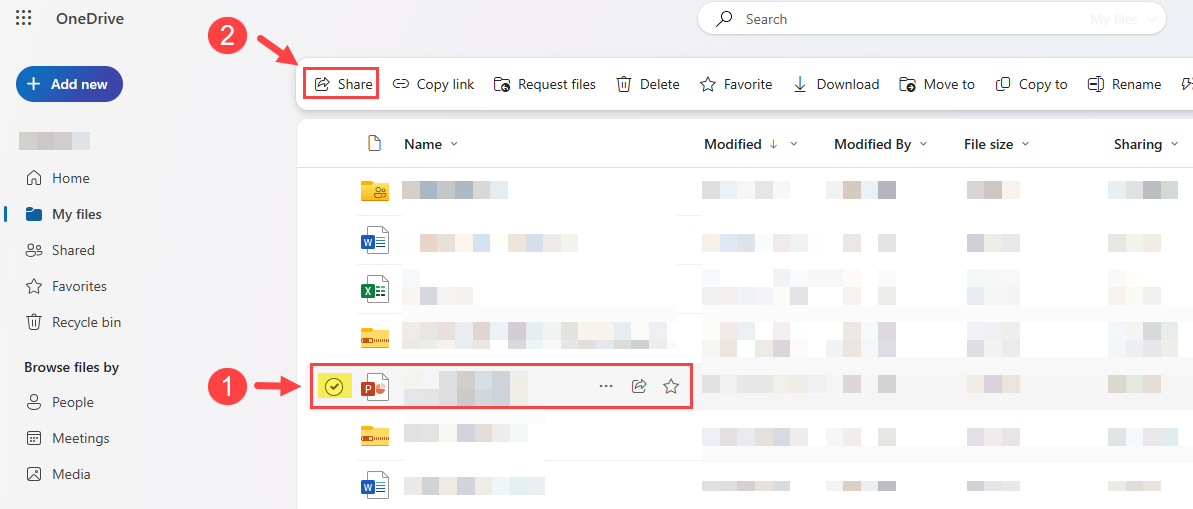Click Delete in the command bar
1193x509 pixels.
647,84
